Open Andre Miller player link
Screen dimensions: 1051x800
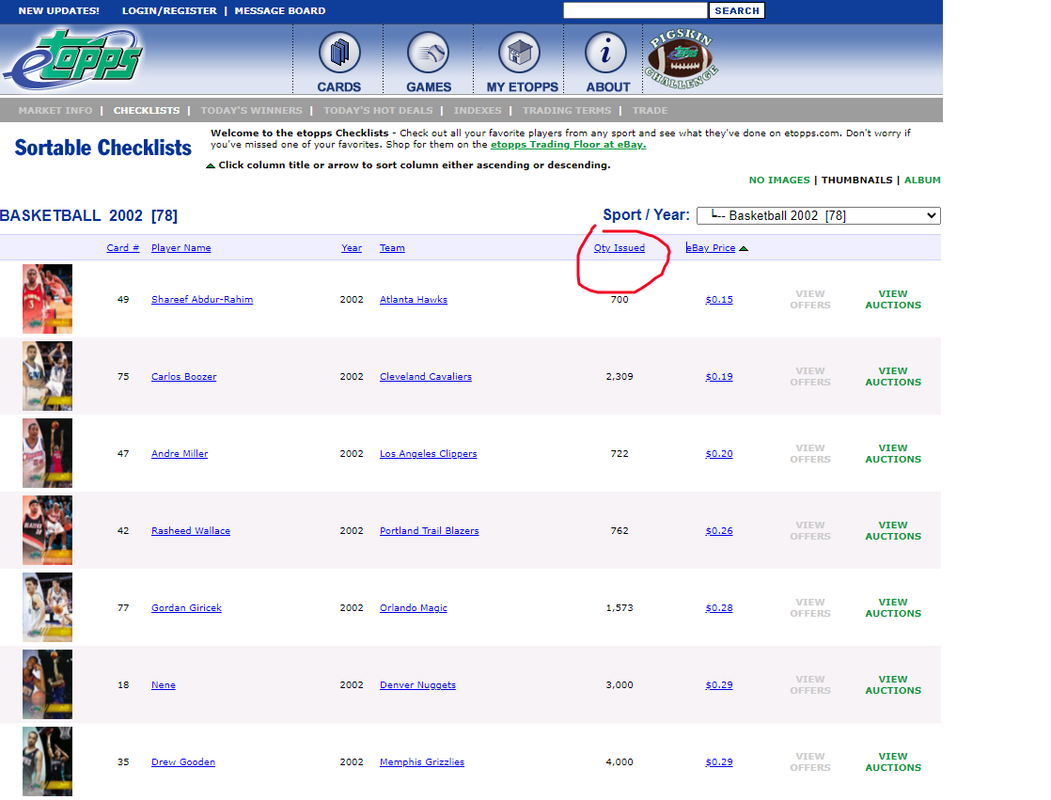(180, 454)
